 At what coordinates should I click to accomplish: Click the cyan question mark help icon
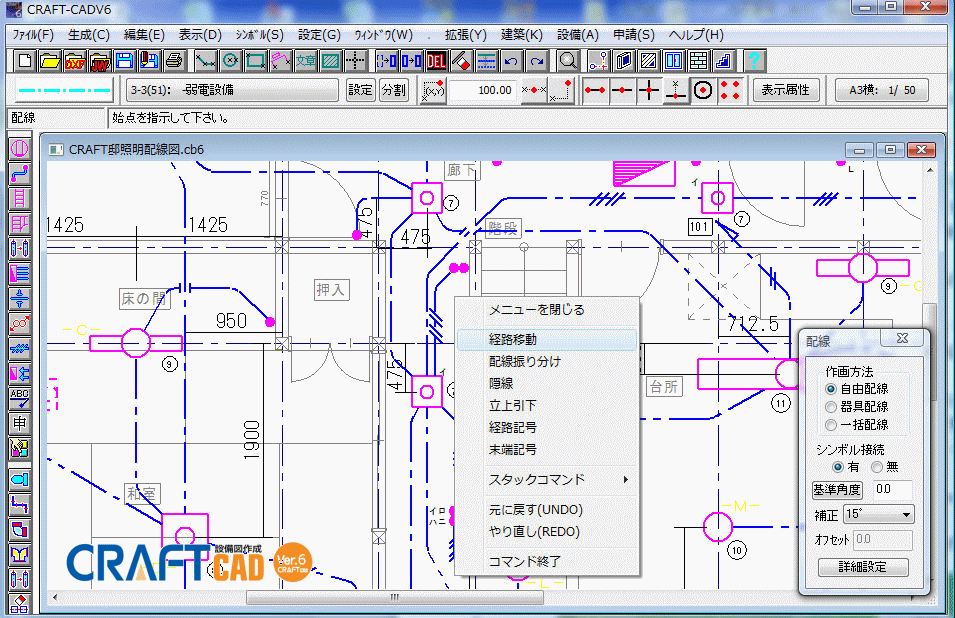click(754, 61)
